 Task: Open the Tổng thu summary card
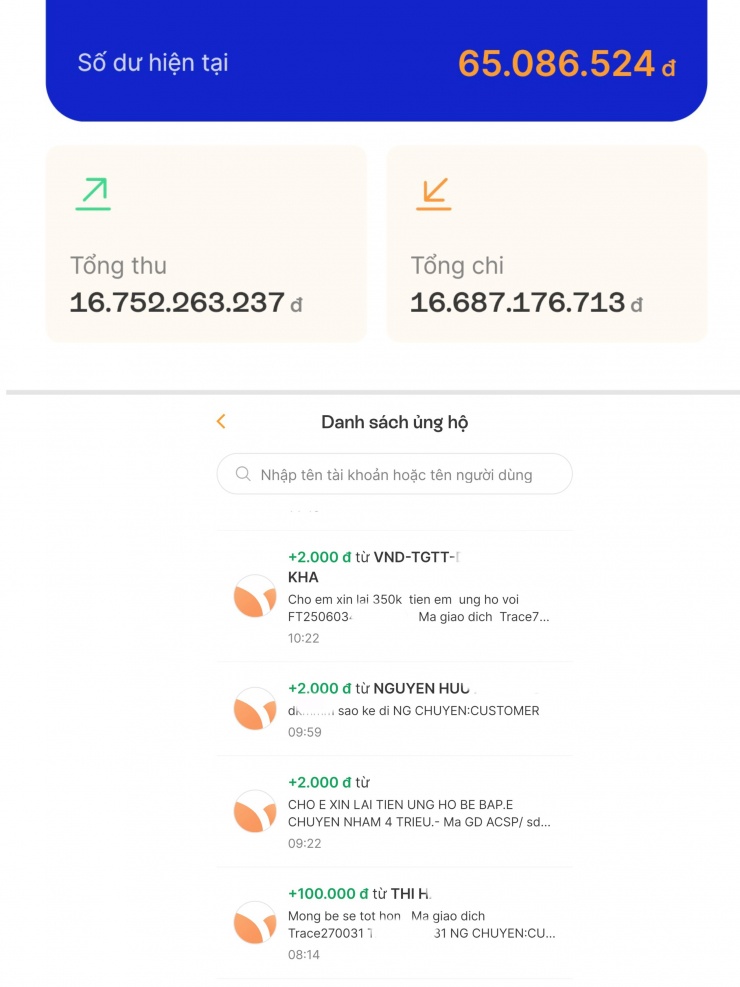(206, 244)
